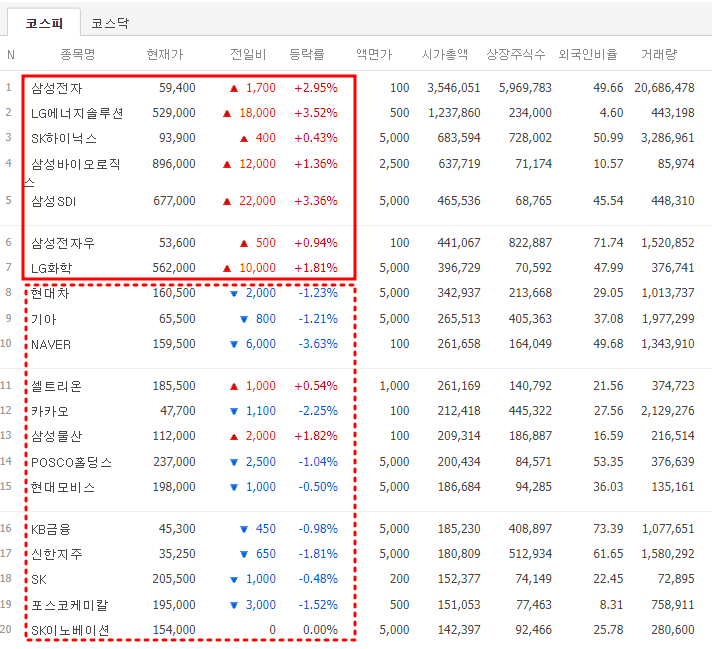Select 신한지주 trading volume 1,580,292
The image size is (712, 649).
(x=668, y=553)
